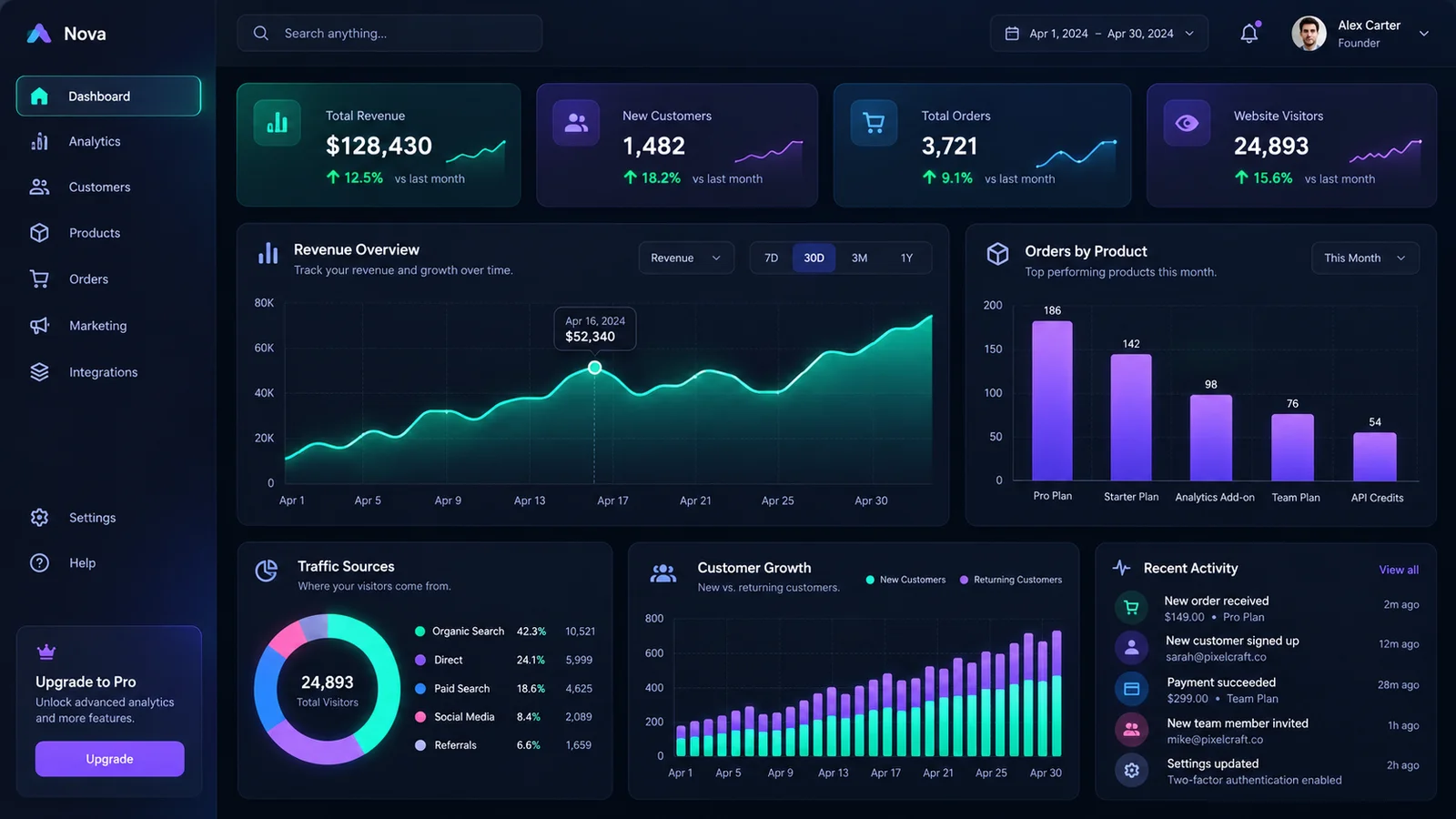Open the Dashboard menu item
Image resolution: width=1456 pixels, height=819 pixels.
[x=108, y=96]
